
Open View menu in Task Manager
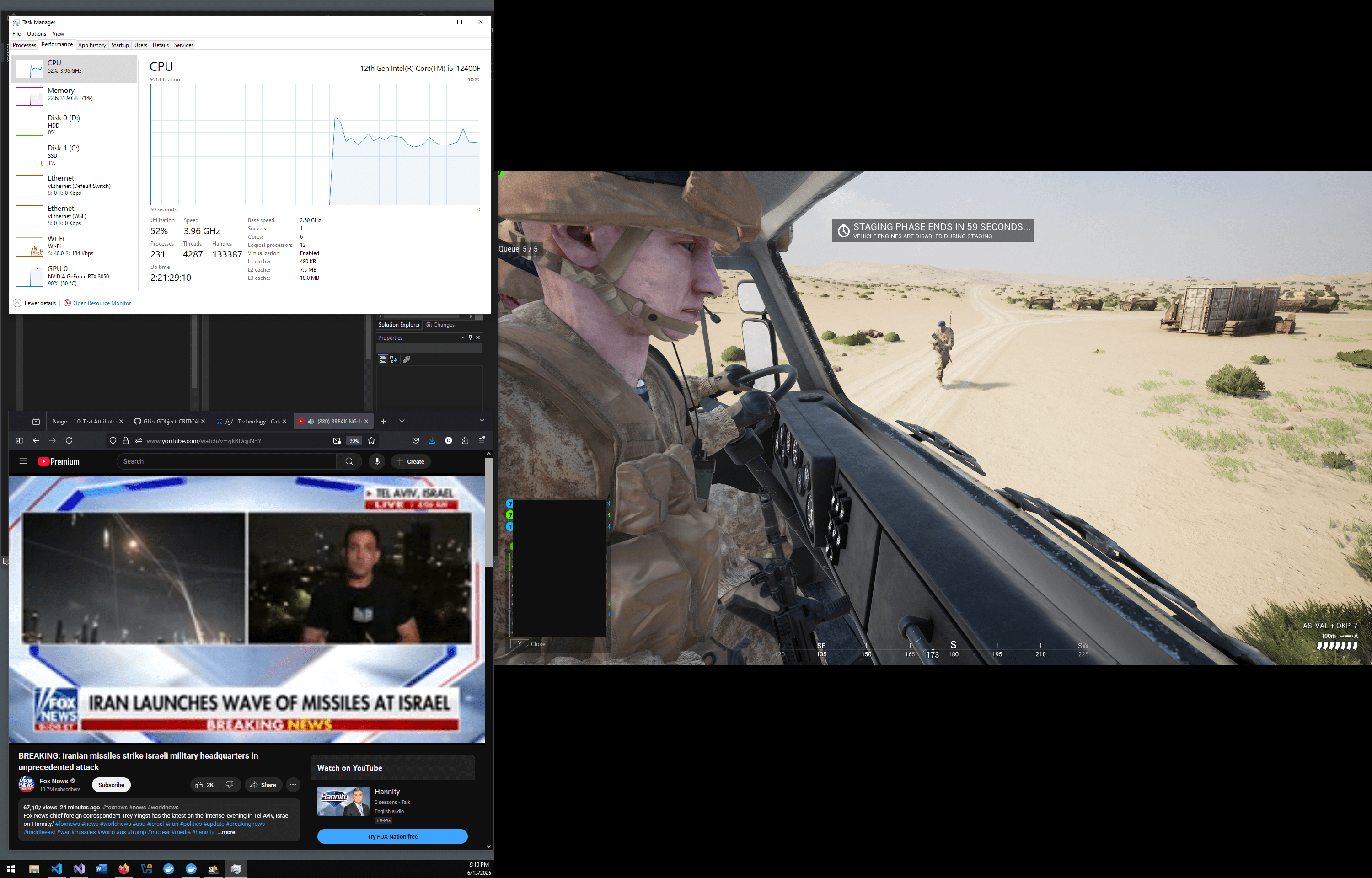click(x=58, y=34)
